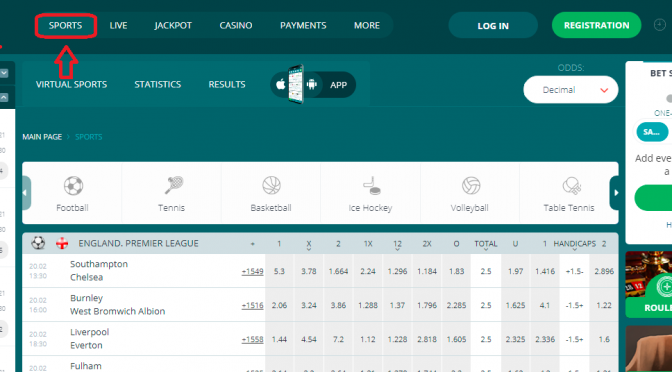This screenshot has height=372, width=672.
Task: Click West Bromwich Albion team name
Action: (x=117, y=311)
